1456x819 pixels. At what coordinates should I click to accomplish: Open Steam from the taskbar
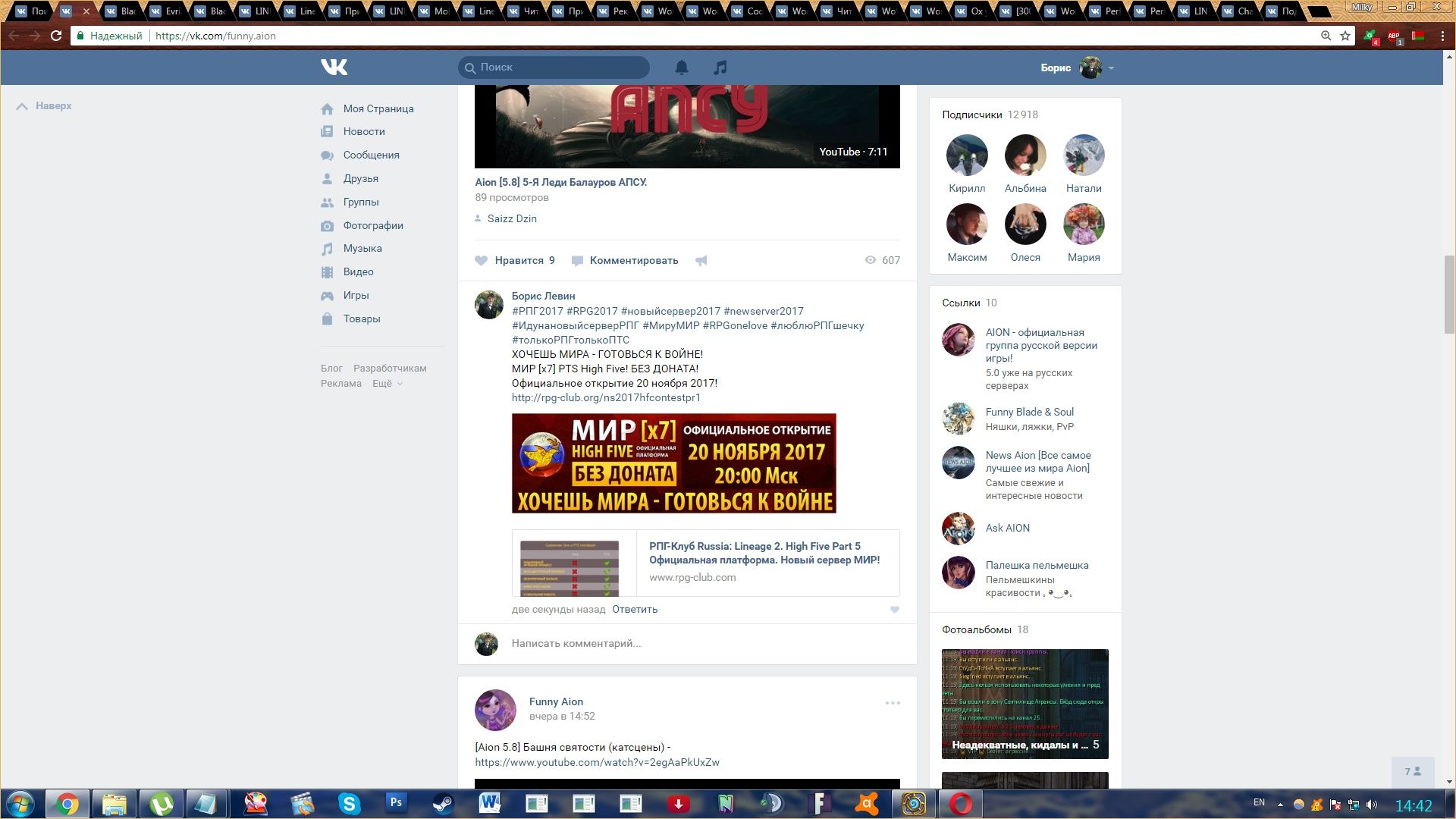pyautogui.click(x=443, y=804)
